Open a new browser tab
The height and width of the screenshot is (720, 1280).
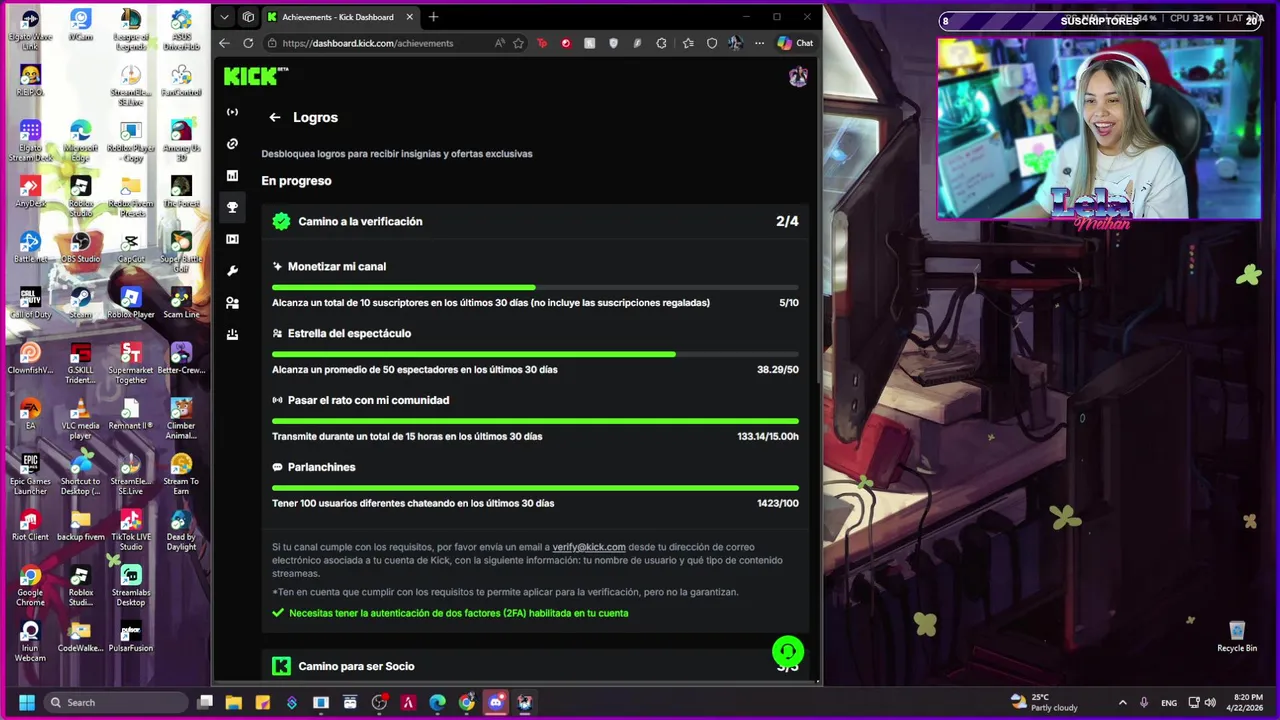[x=433, y=17]
